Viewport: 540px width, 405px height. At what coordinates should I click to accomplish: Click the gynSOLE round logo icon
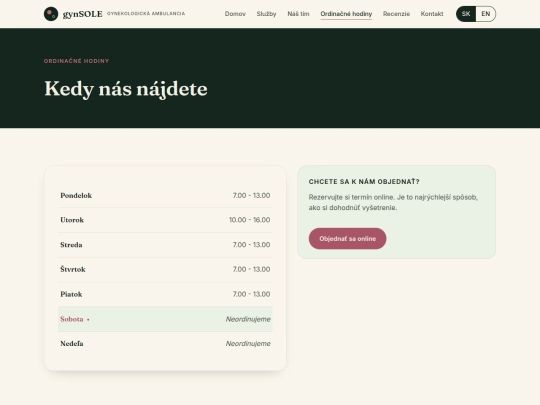pos(51,14)
